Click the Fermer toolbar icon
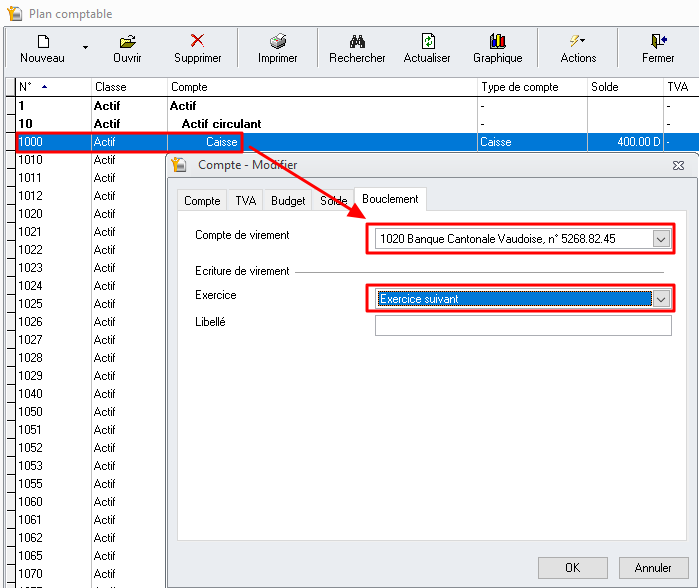 coord(658,42)
